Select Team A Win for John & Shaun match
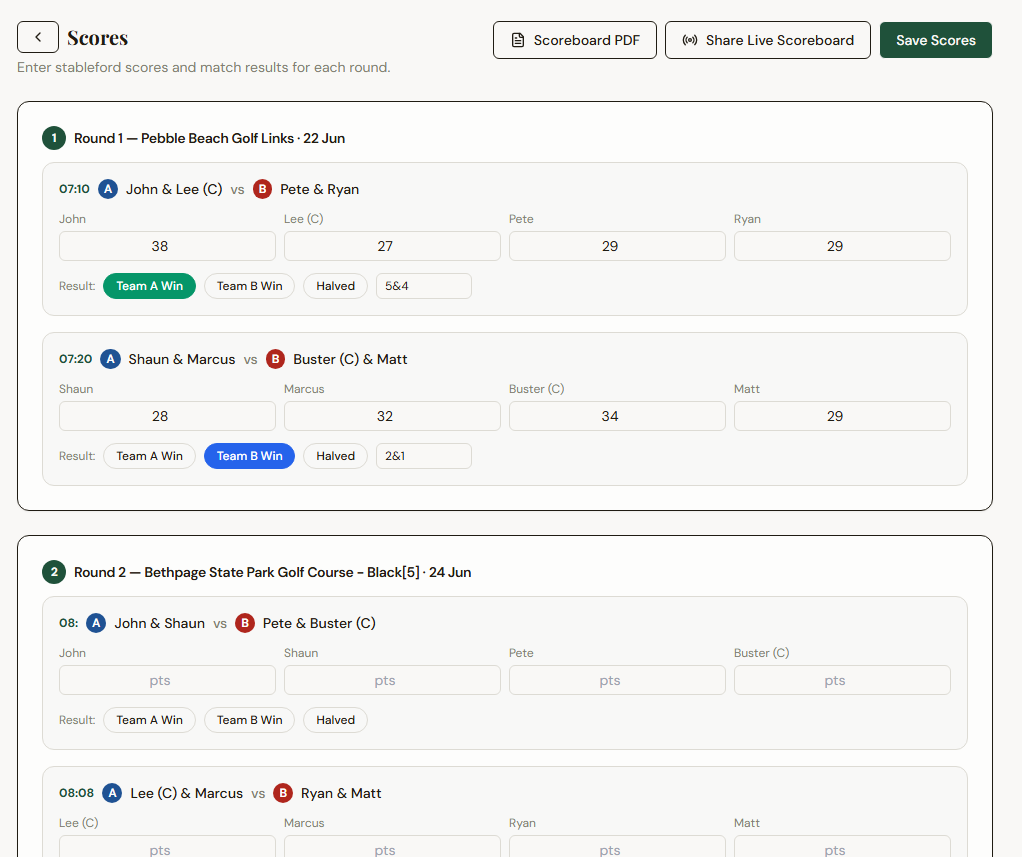This screenshot has width=1022, height=857. (149, 720)
